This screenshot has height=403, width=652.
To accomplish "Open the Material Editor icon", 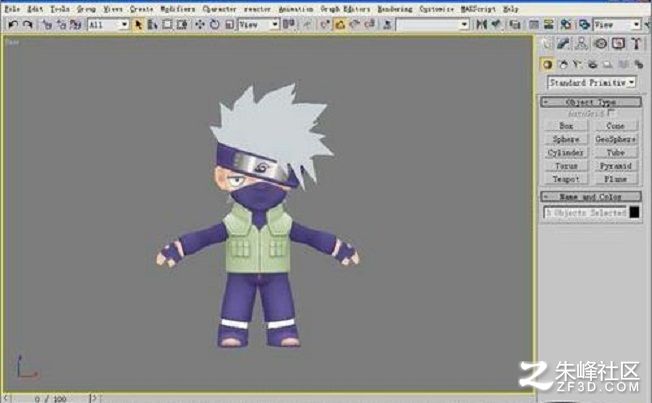I will click(x=566, y=25).
